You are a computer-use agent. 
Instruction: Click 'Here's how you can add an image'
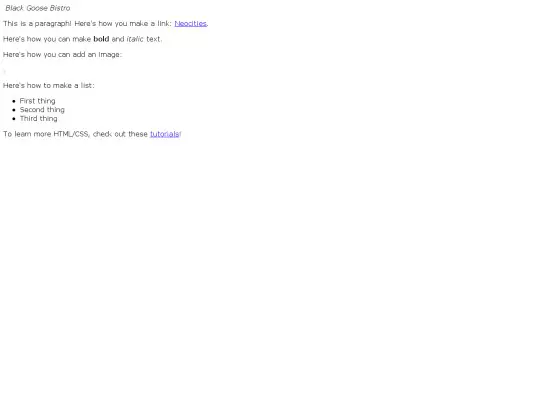(x=62, y=54)
